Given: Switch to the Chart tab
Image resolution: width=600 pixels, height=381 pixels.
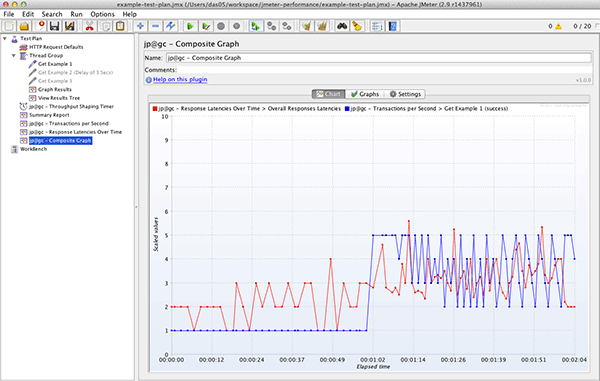Looking at the screenshot, I should [x=328, y=94].
